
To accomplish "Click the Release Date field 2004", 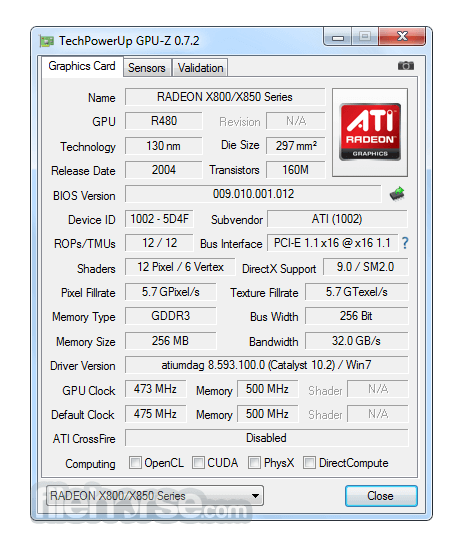I will click(x=164, y=170).
